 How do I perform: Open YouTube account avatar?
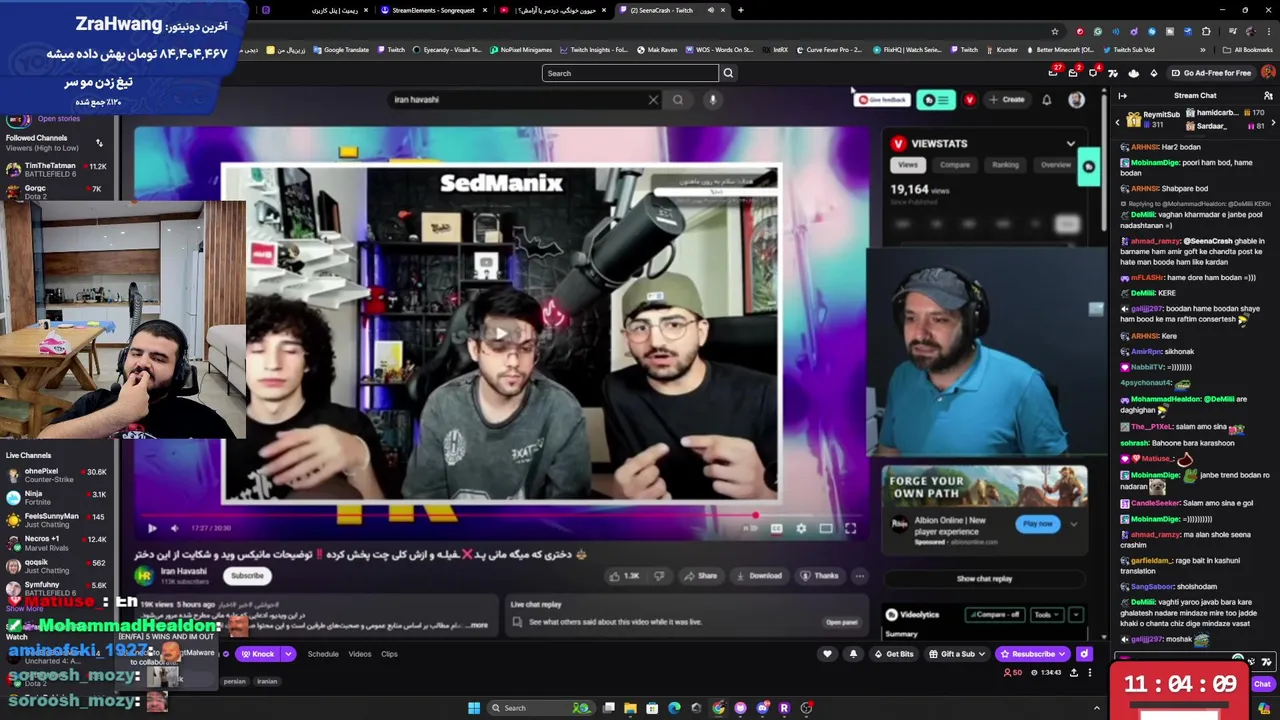click(x=1076, y=99)
